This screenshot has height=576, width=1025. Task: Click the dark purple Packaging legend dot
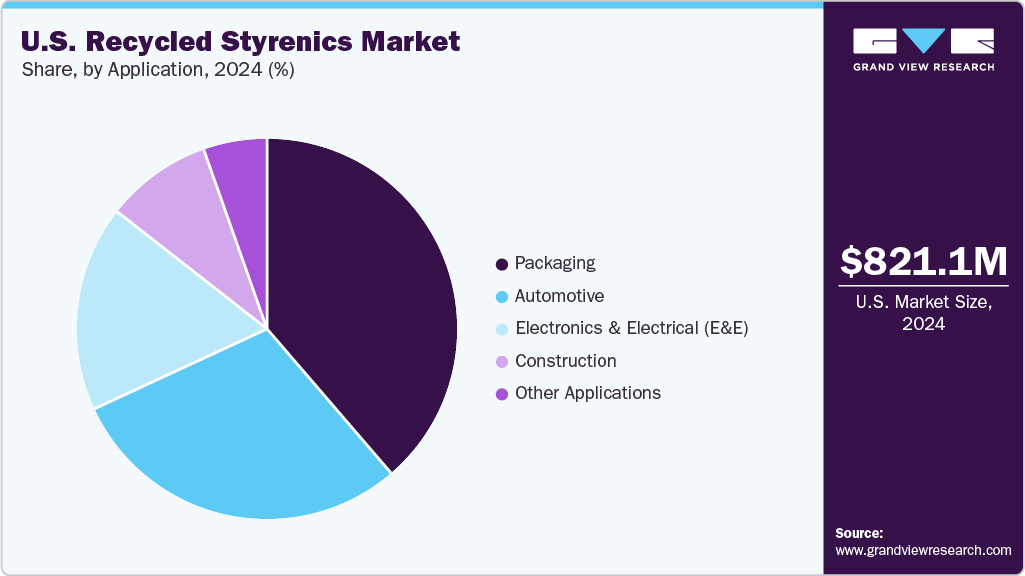(x=501, y=264)
